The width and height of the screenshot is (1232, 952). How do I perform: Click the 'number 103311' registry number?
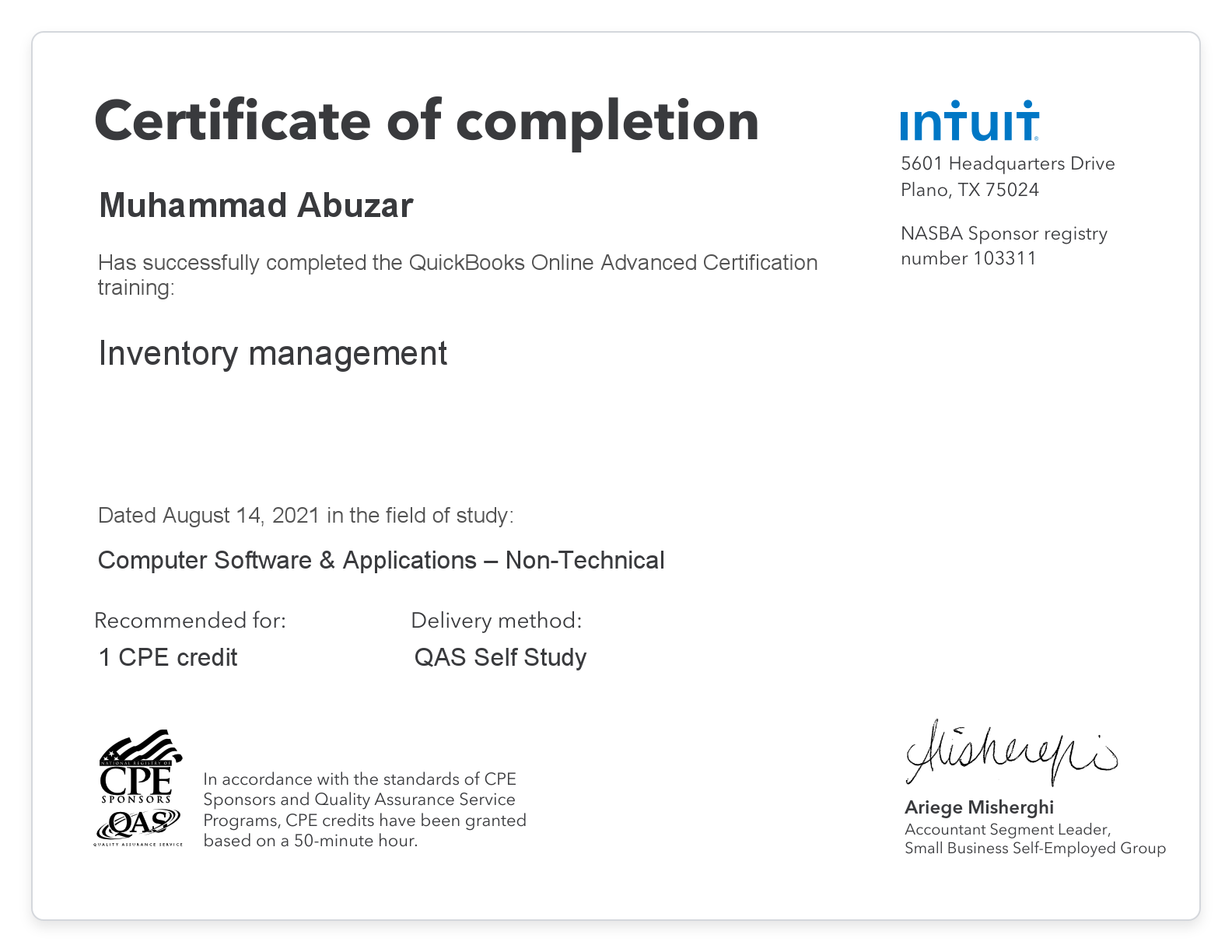969,258
